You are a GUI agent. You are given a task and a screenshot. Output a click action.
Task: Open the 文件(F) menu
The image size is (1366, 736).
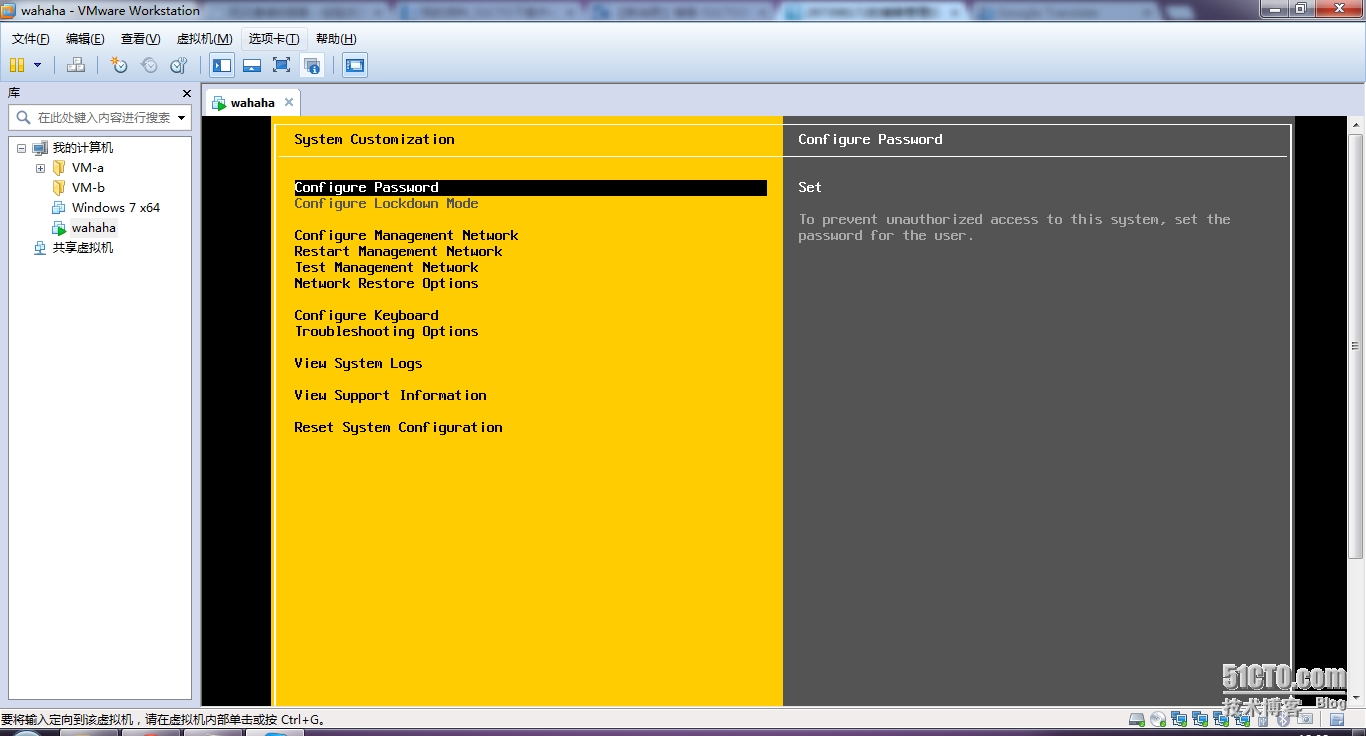pos(31,39)
